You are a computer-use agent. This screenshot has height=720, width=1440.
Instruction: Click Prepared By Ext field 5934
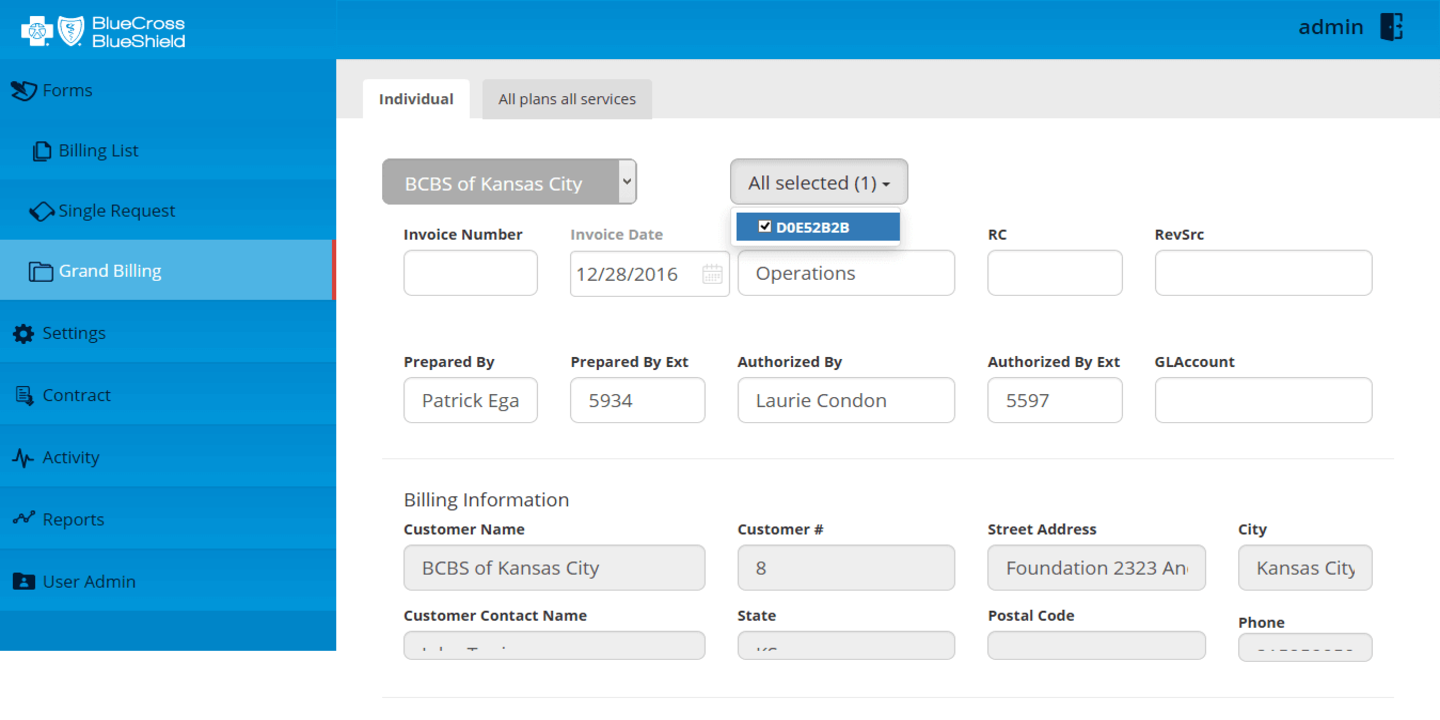637,400
